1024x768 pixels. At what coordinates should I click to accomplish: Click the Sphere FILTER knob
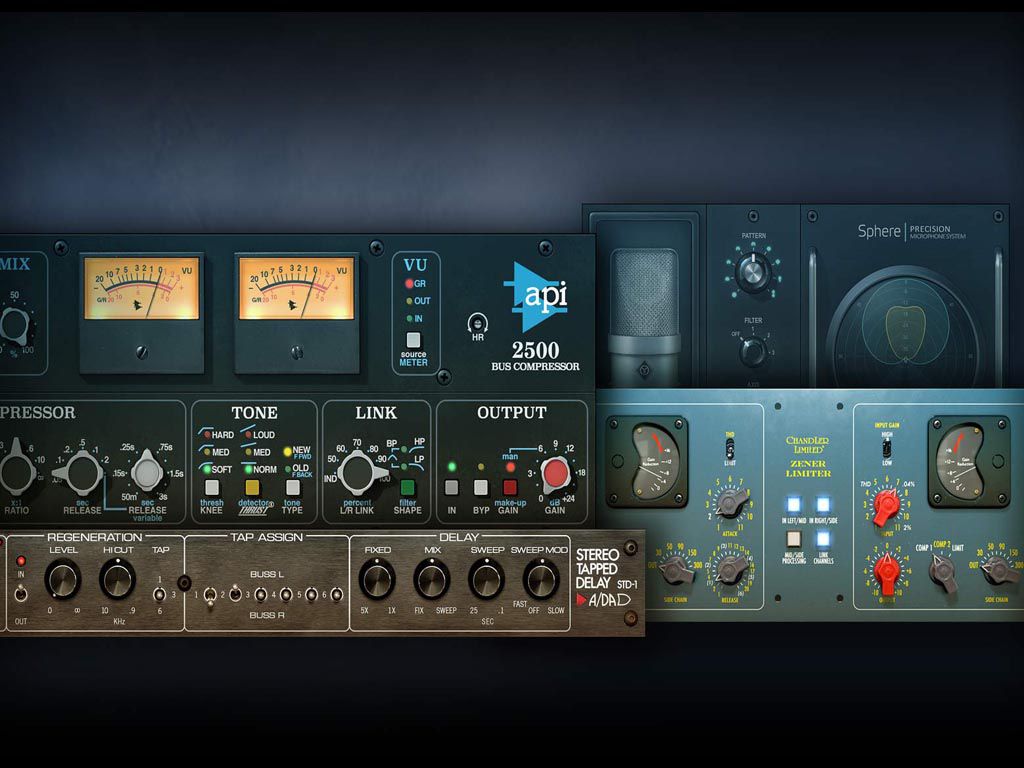point(753,351)
